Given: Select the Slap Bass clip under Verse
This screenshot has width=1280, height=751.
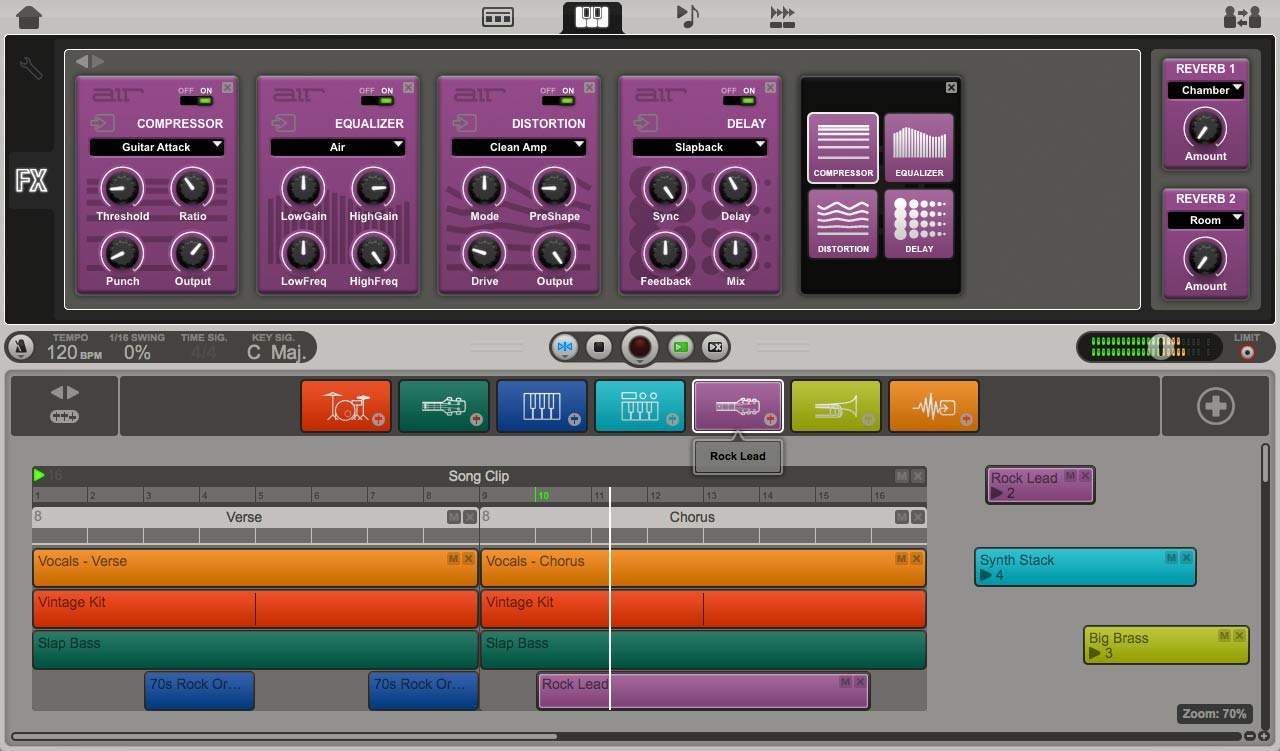Looking at the screenshot, I should pyautogui.click(x=255, y=650).
